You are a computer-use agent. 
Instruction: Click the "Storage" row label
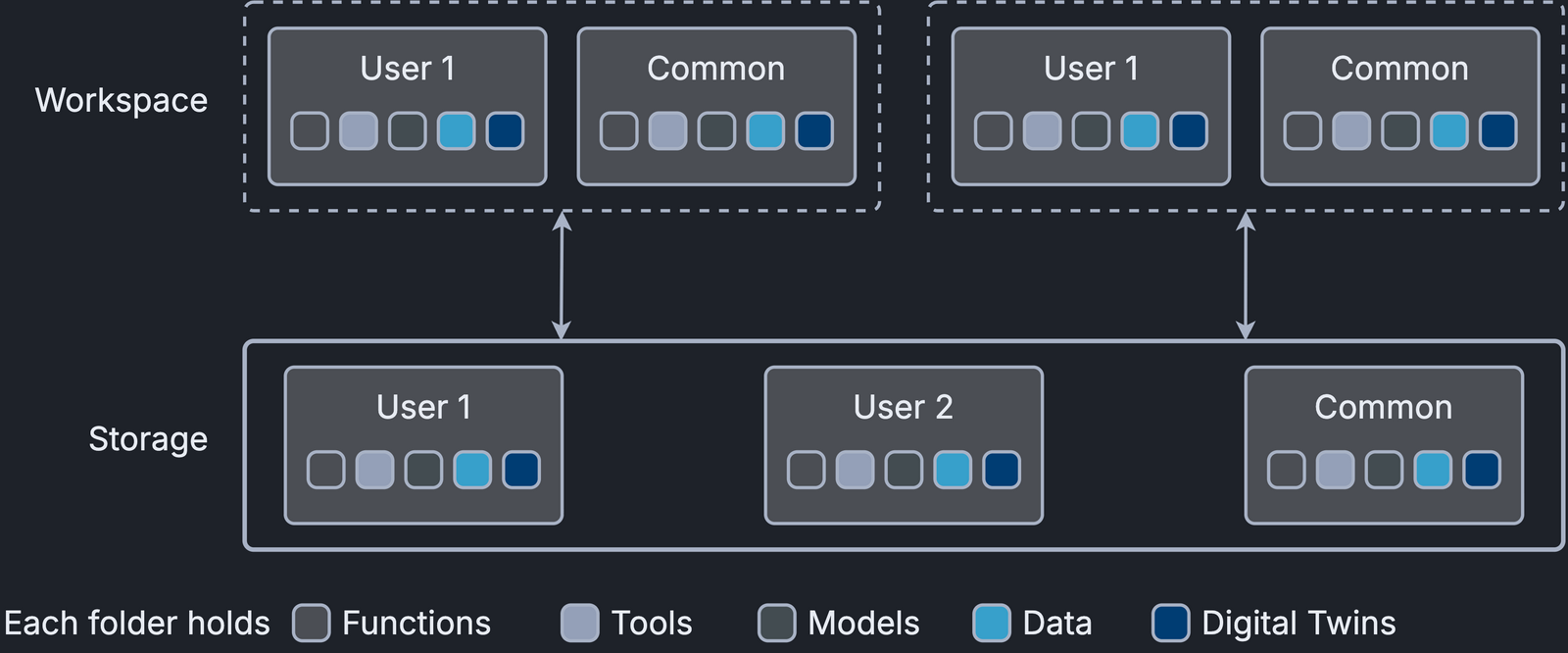pyautogui.click(x=148, y=439)
